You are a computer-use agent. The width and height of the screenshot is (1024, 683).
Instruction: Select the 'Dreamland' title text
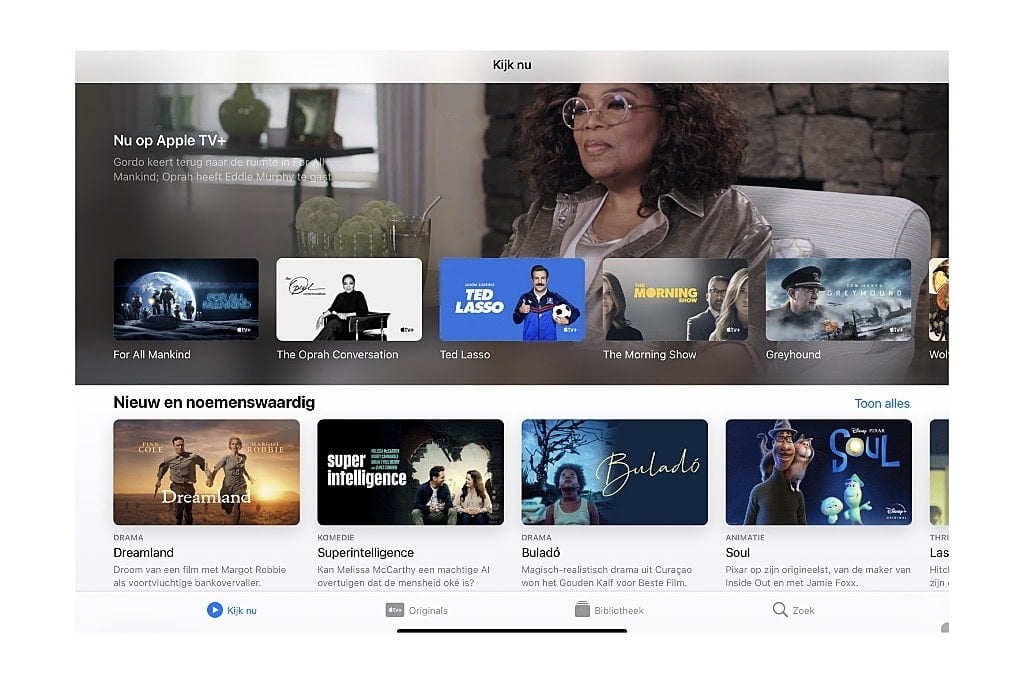(x=144, y=552)
